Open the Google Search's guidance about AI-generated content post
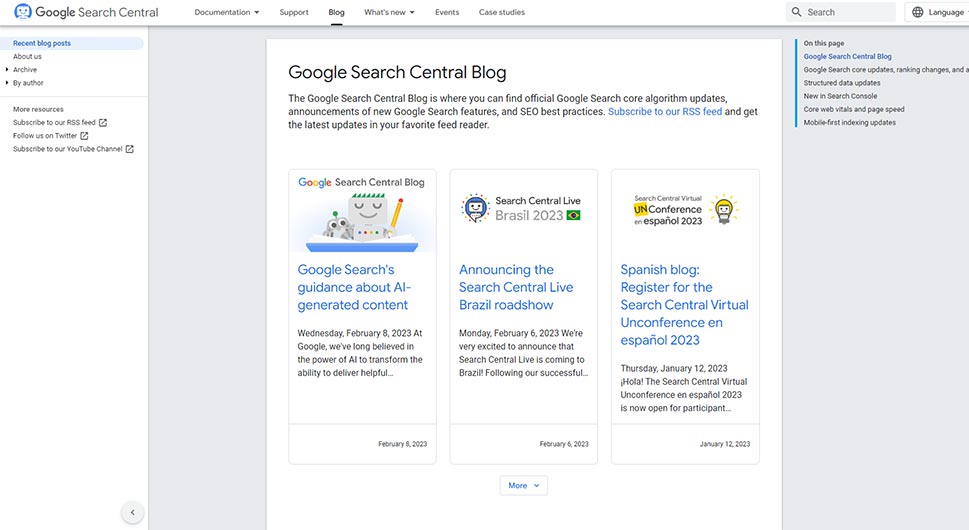 (x=354, y=287)
